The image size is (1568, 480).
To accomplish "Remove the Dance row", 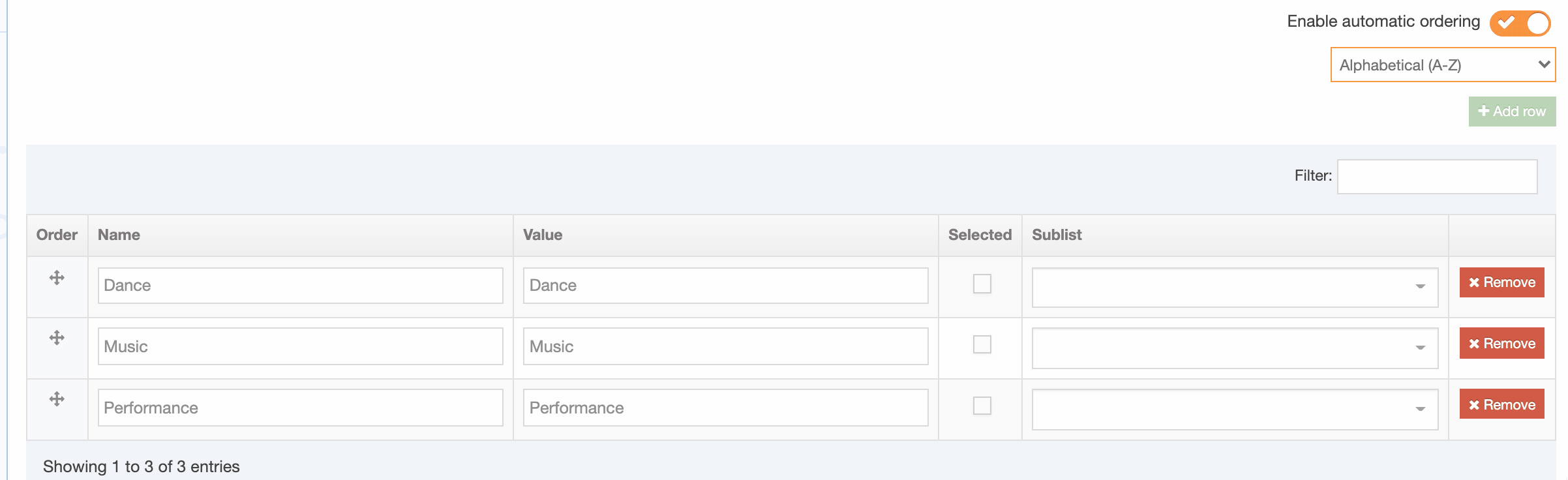I will (1501, 282).
